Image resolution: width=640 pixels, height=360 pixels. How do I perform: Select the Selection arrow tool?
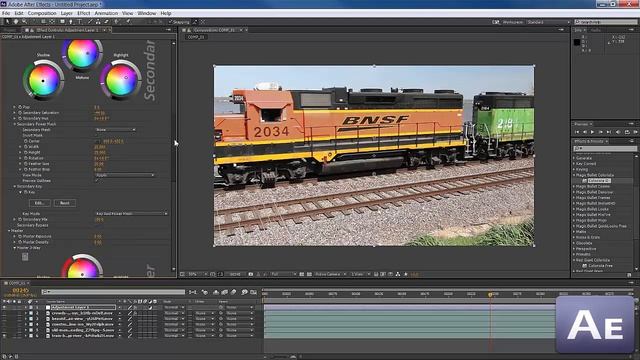click(7, 22)
